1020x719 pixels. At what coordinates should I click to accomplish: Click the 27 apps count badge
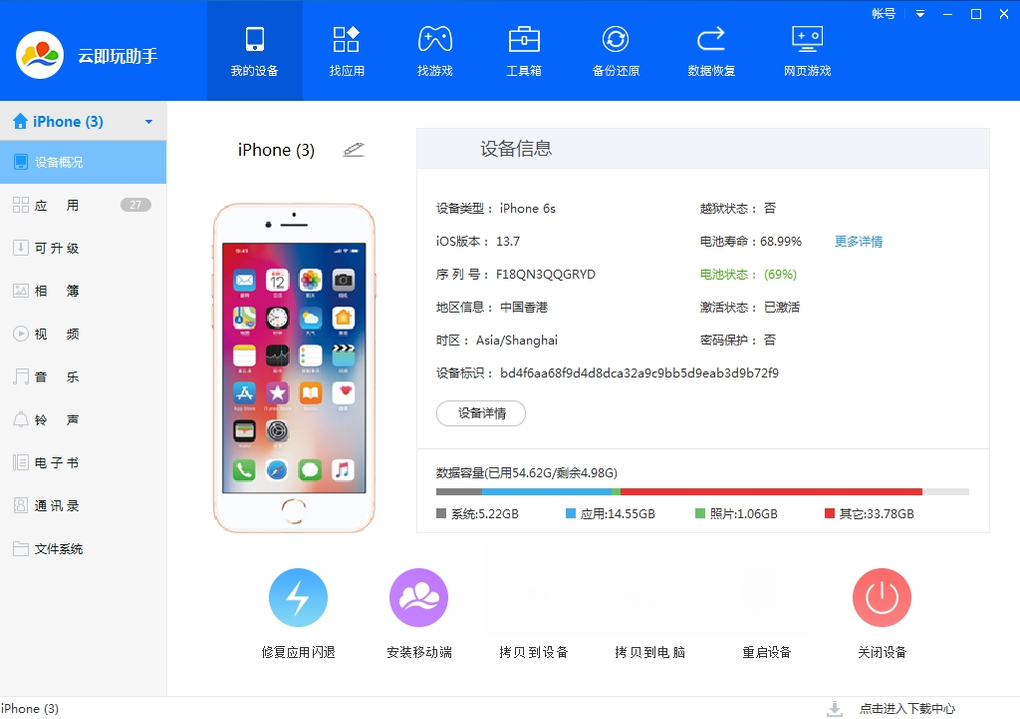(x=135, y=205)
